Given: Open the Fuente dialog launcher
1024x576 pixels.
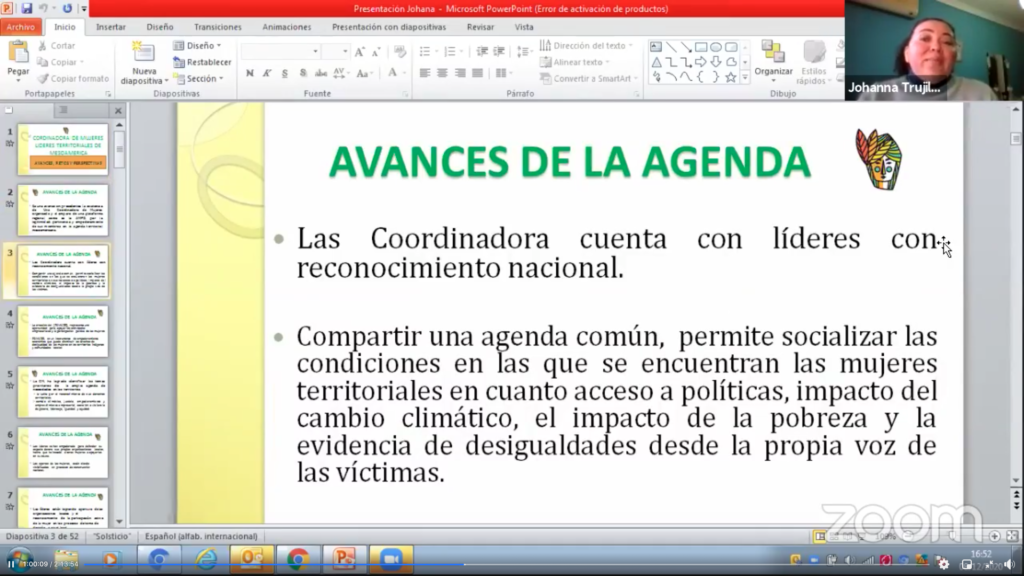Looking at the screenshot, I should coord(406,94).
